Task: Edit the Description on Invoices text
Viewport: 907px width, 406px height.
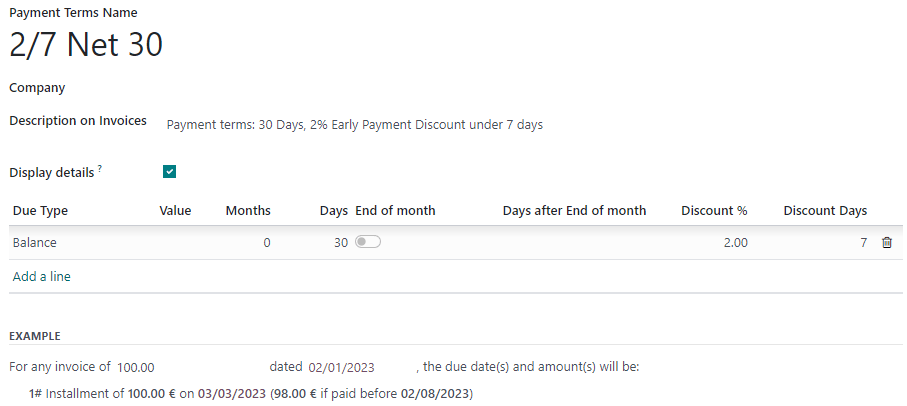Action: [354, 125]
